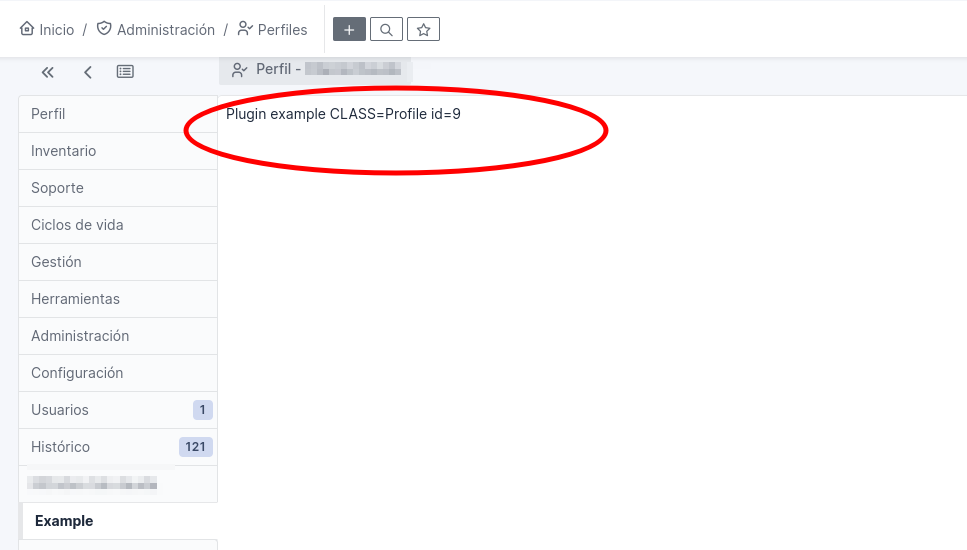Open search via magnifier icon
Viewport: 967px width, 550px height.
tap(386, 29)
